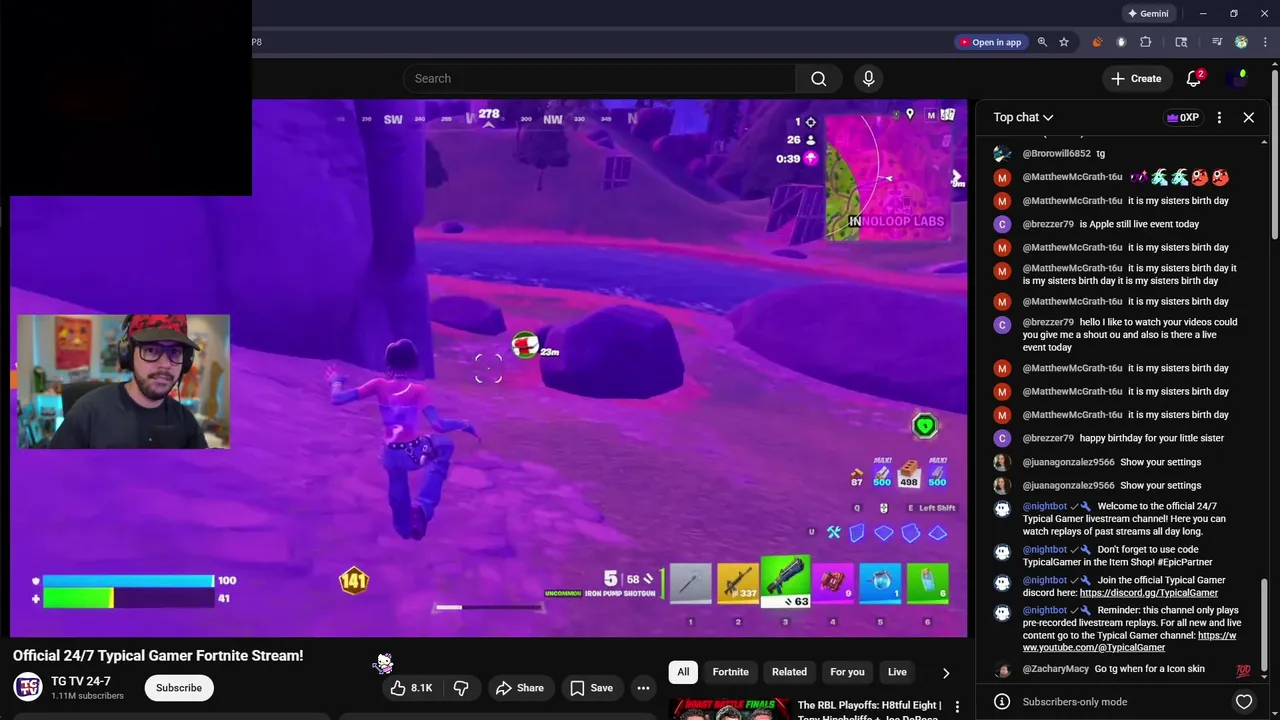Save the video to a playlist
The height and width of the screenshot is (720, 1280).
click(591, 688)
